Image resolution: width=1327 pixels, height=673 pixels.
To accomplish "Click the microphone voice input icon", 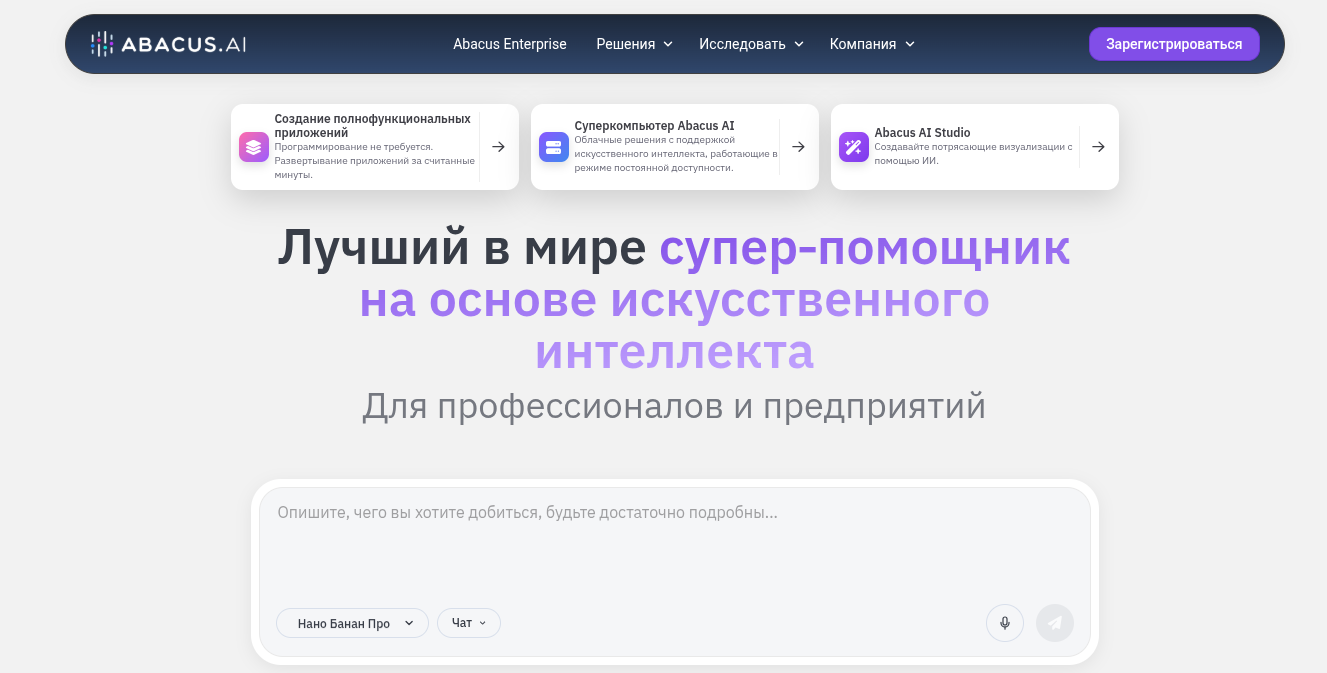I will pos(1005,623).
